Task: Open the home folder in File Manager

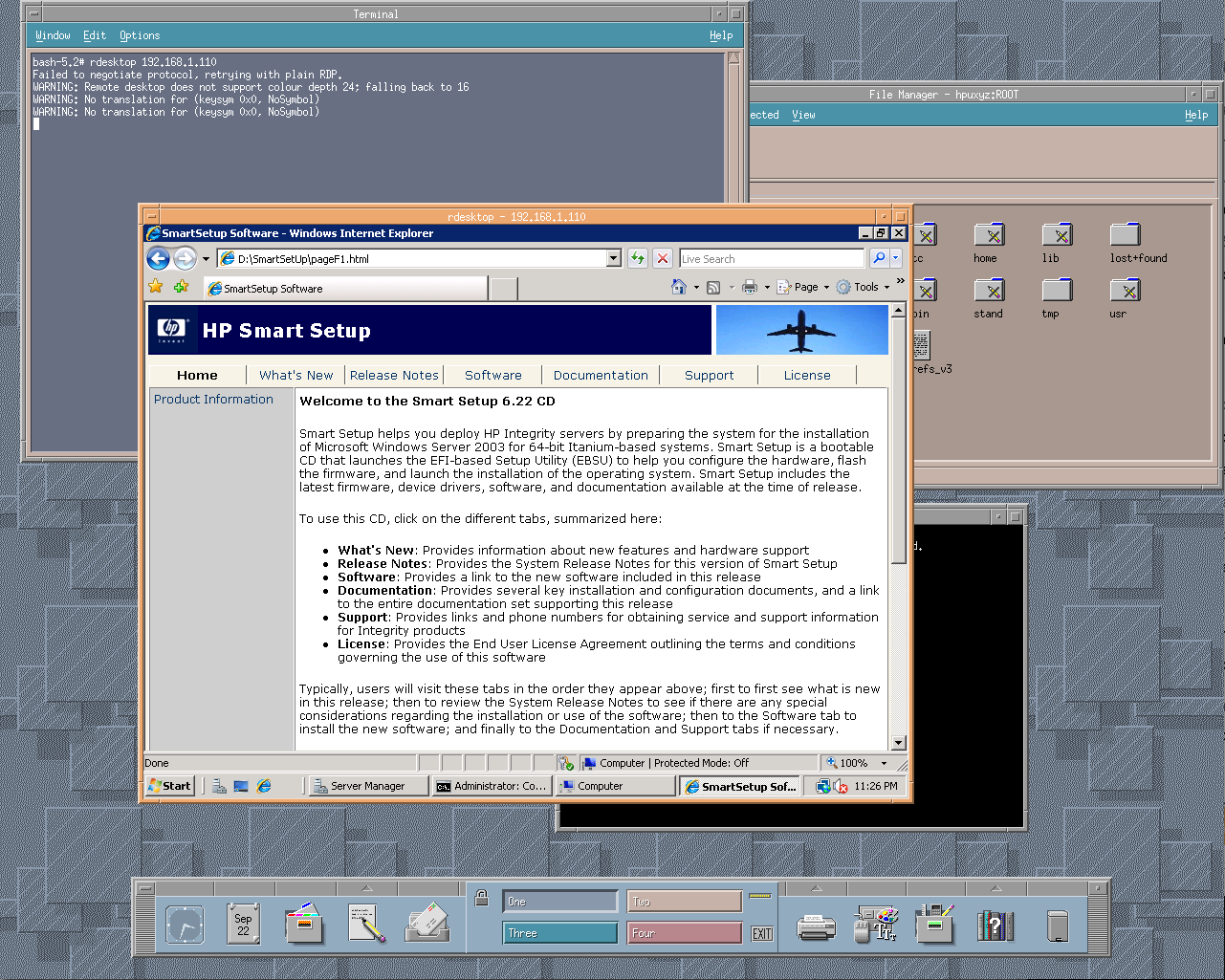Action: pos(989,234)
